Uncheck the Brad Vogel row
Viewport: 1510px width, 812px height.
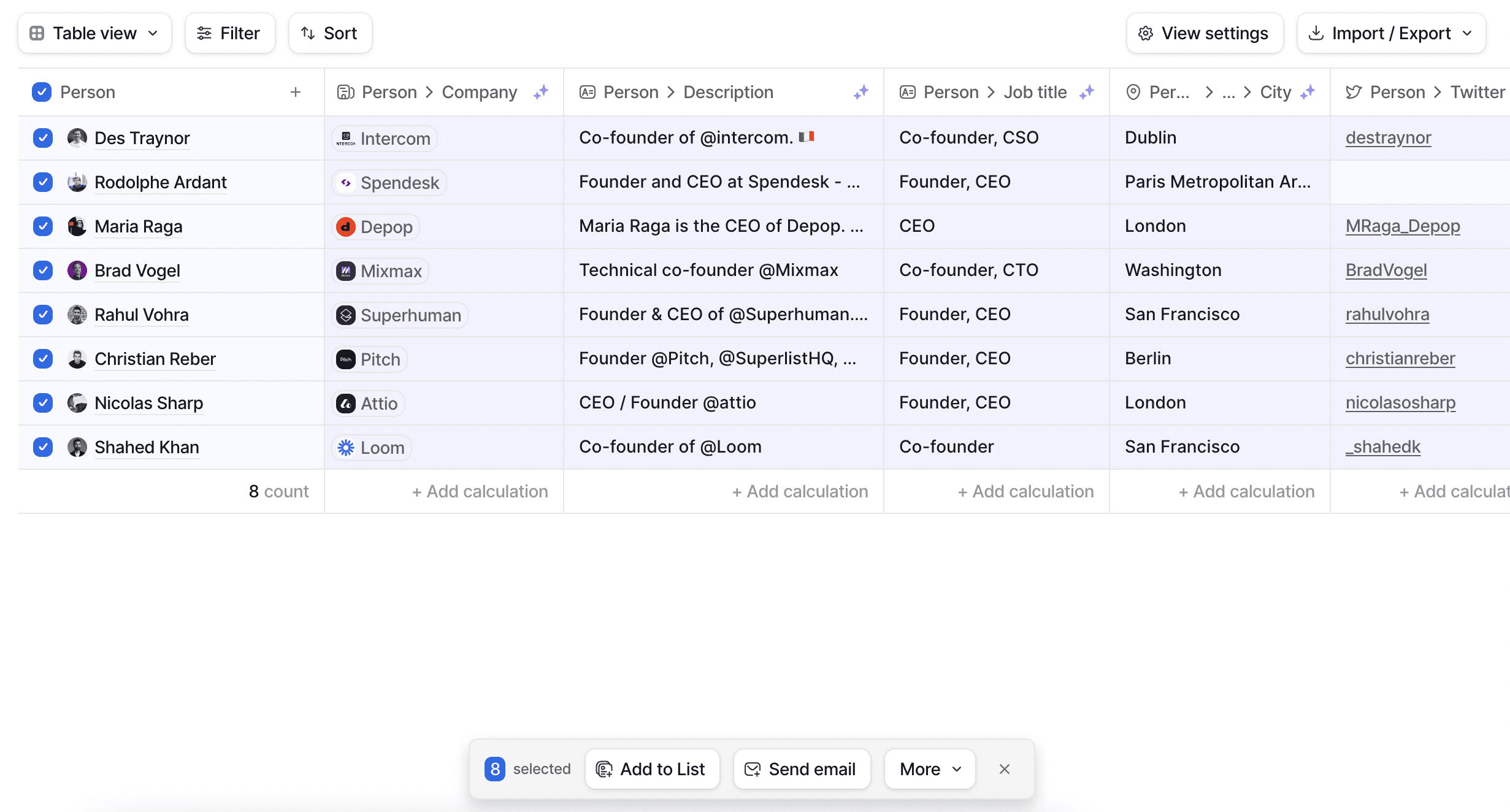tap(43, 270)
